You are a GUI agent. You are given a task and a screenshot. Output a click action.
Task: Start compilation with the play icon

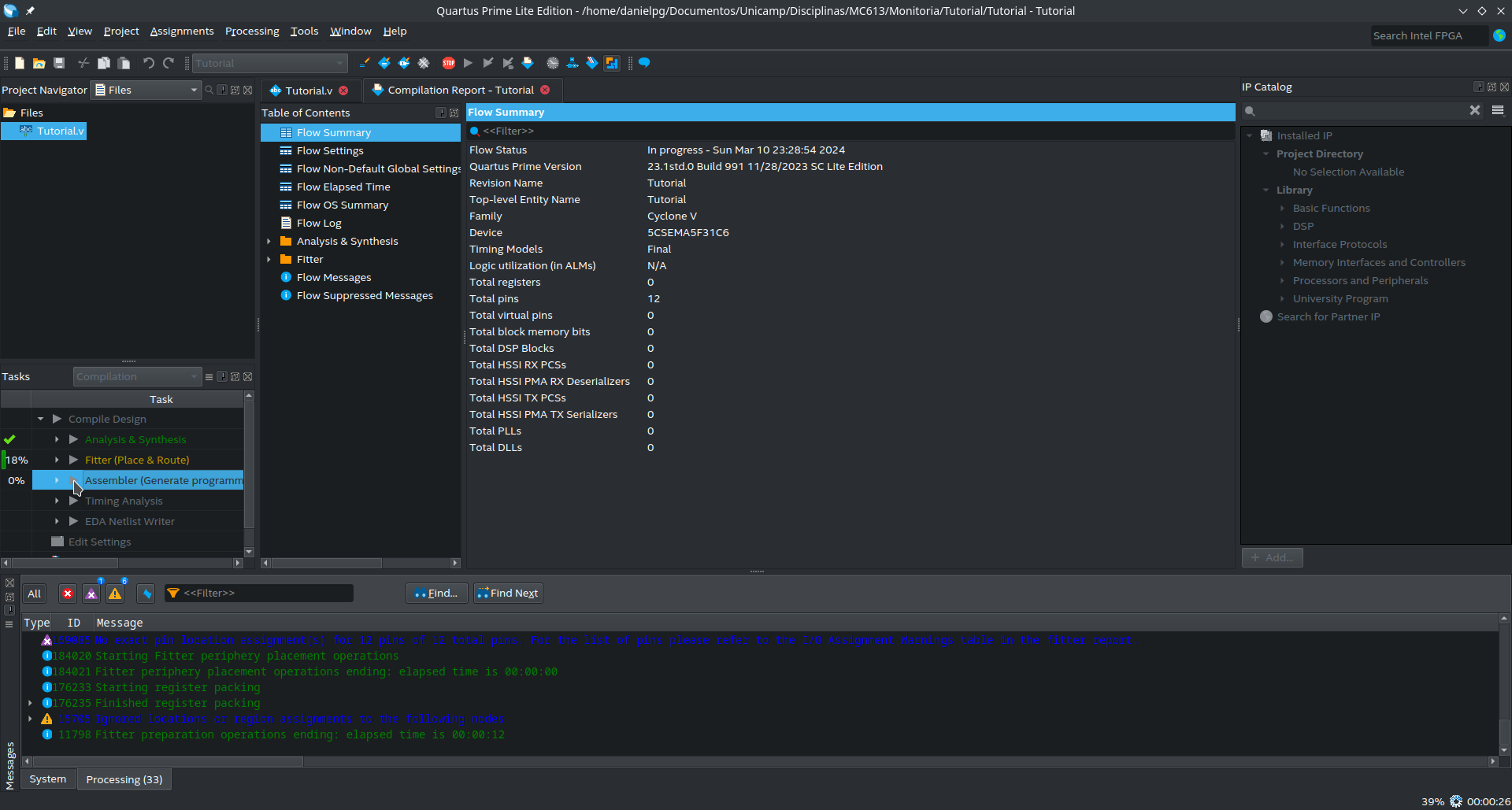(468, 63)
